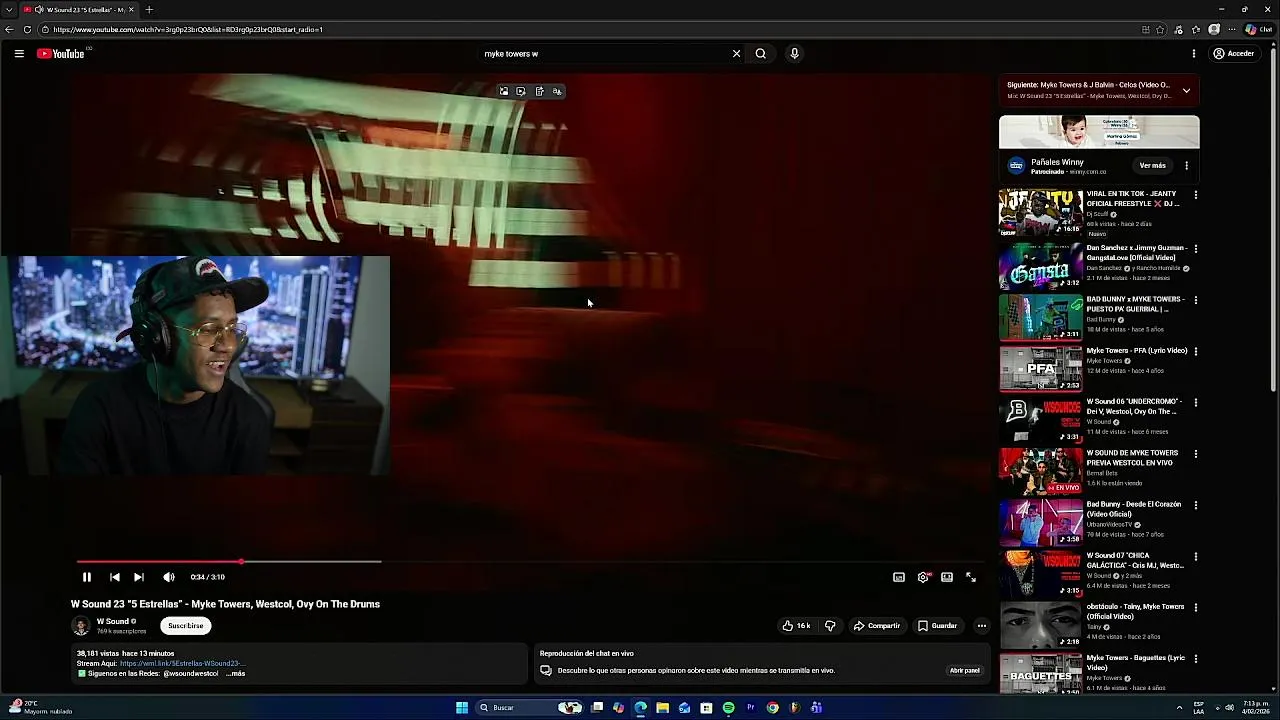
Task: Open more actions beside Guardar
Action: [982, 626]
